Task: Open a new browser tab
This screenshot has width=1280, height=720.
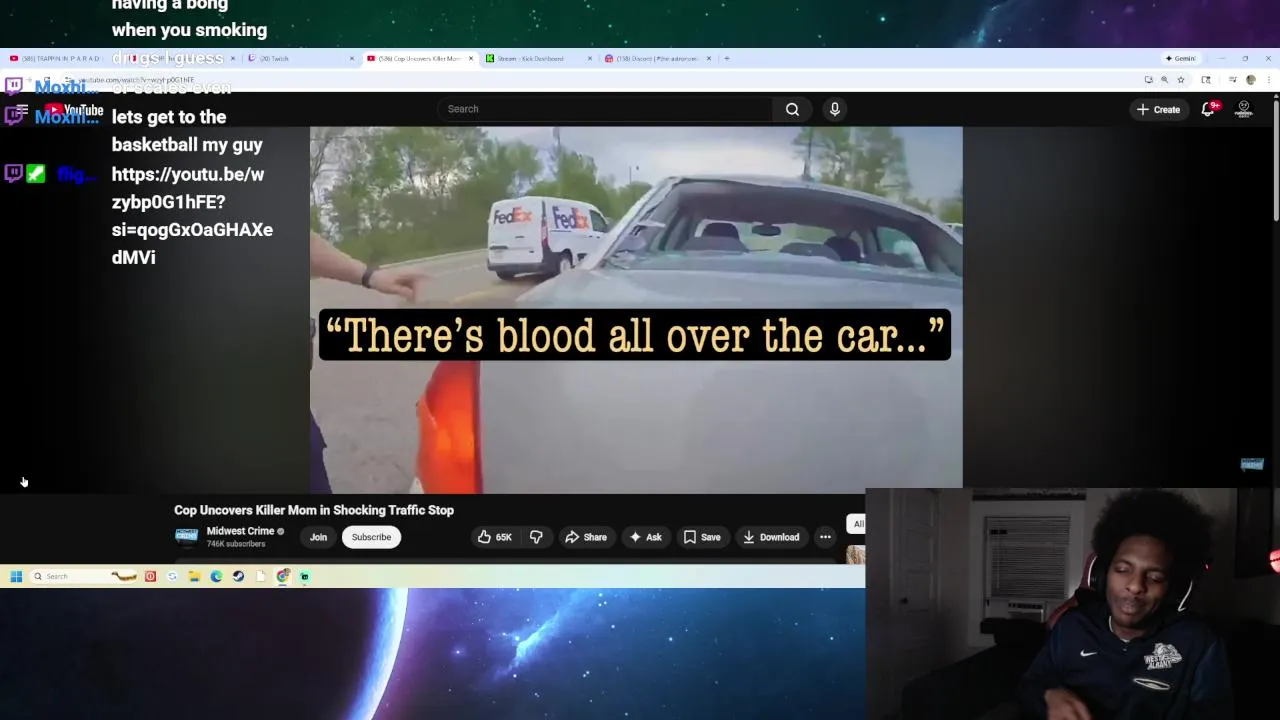Action: (x=727, y=58)
